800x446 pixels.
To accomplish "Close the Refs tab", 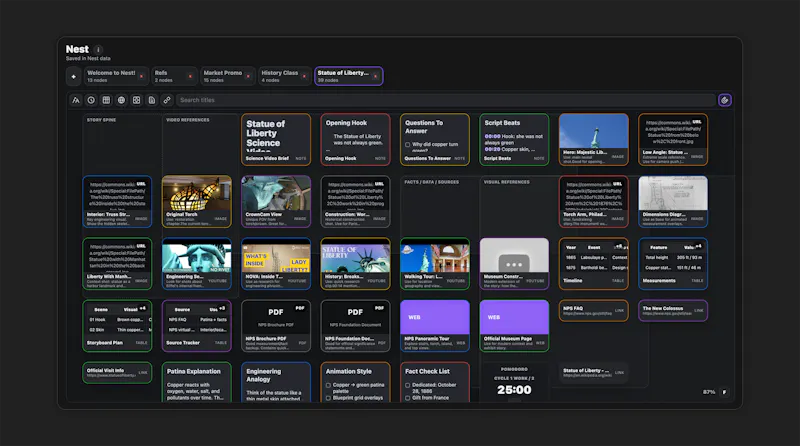I will coord(190,77).
